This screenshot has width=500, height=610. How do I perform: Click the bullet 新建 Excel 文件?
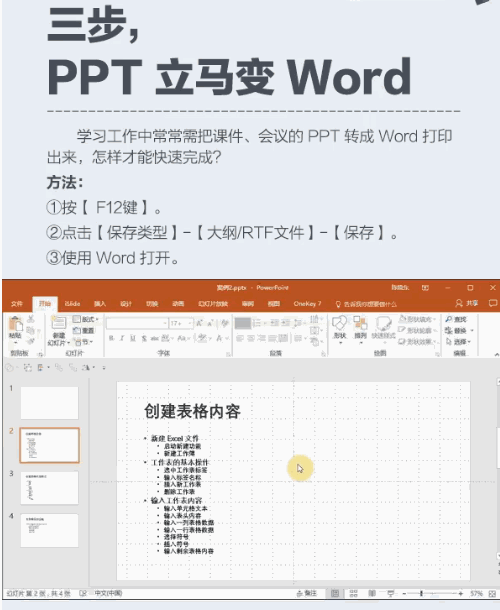(175, 438)
